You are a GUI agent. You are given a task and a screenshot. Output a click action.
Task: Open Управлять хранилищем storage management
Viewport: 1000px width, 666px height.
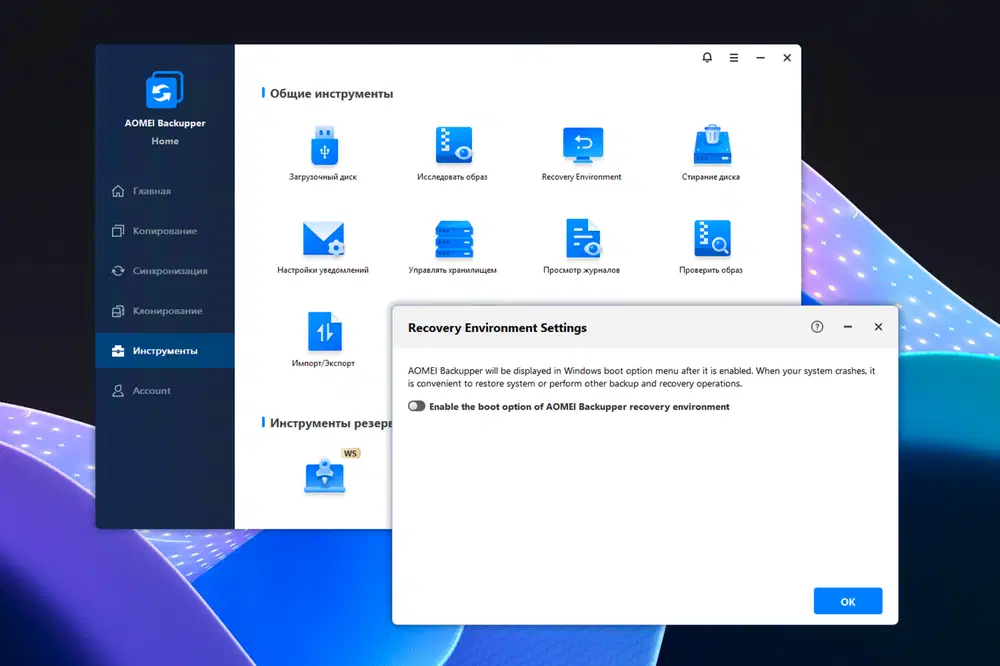pyautogui.click(x=453, y=247)
